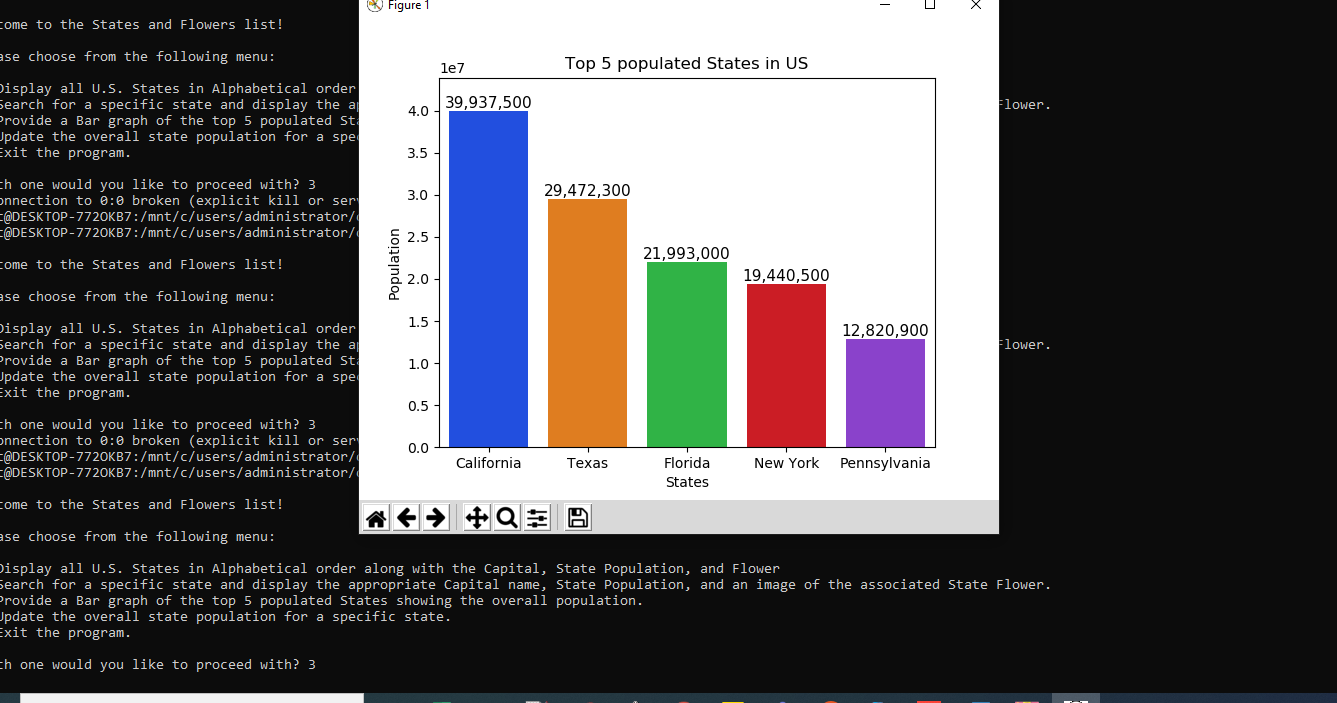This screenshot has height=703, width=1337.
Task: Click the Population y-axis label
Action: coord(394,264)
